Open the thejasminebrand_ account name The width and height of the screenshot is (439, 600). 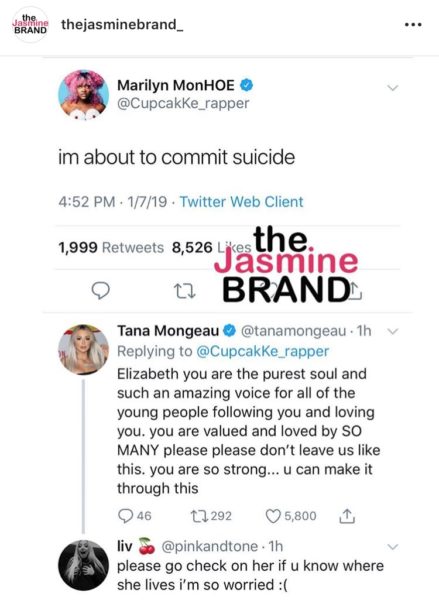click(122, 25)
